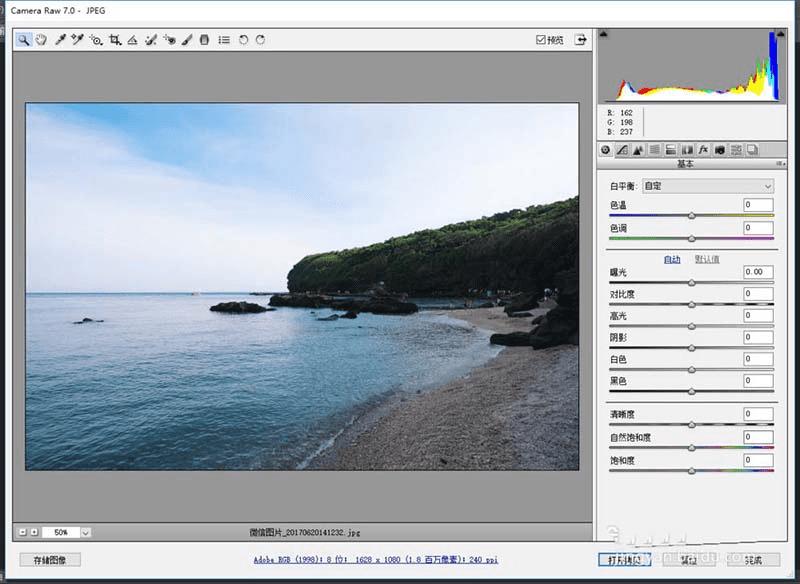Choose the Crop tool
Image resolution: width=800 pixels, height=584 pixels.
[x=114, y=40]
